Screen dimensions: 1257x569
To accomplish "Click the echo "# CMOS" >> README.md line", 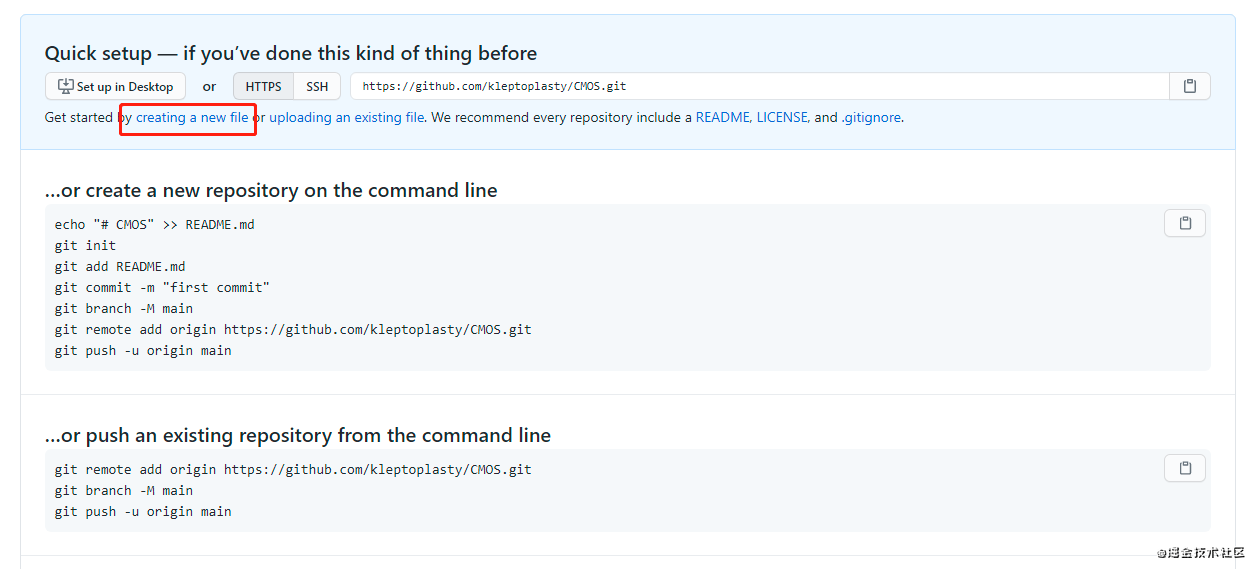I will [155, 225].
